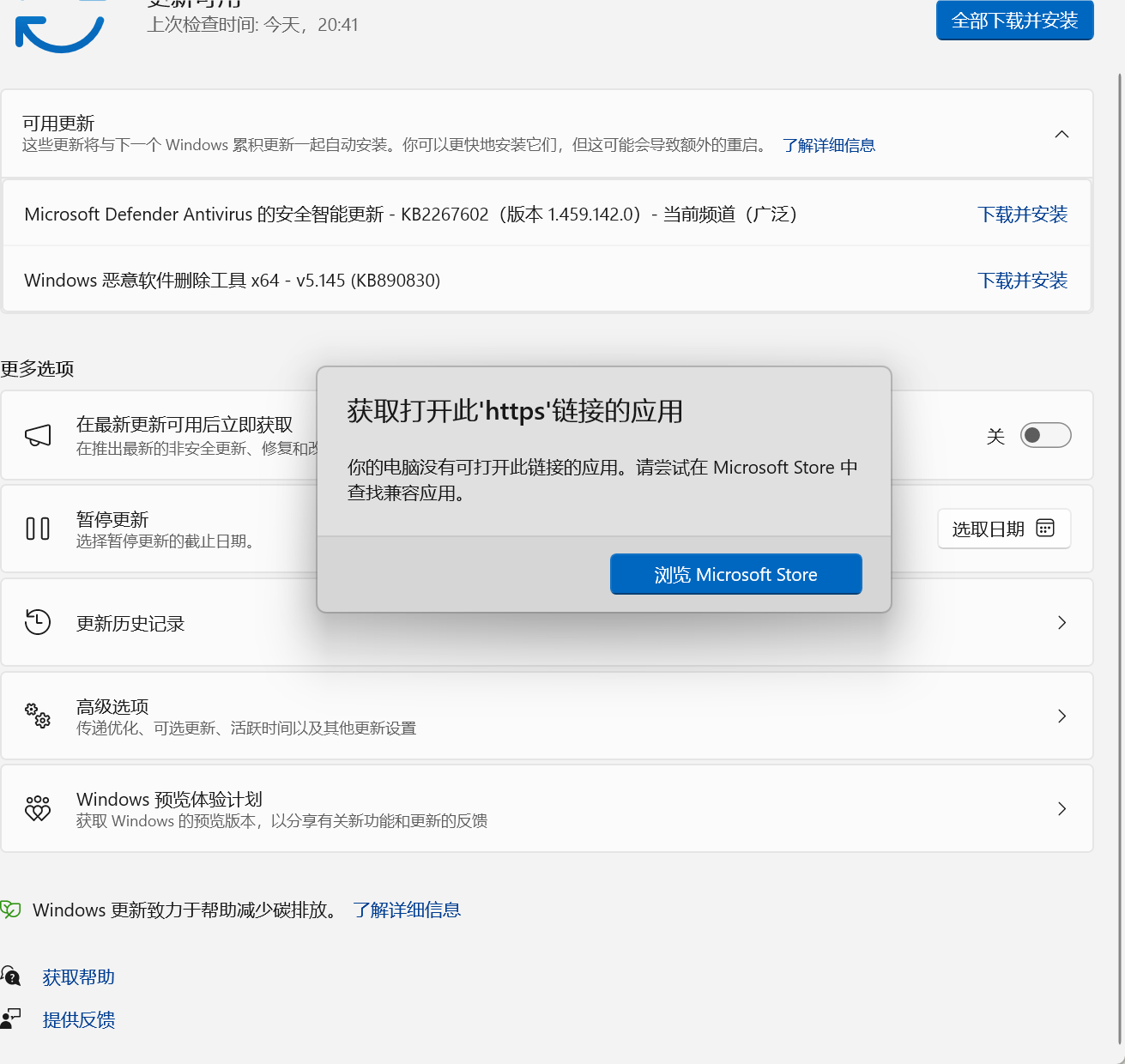Click the 高级选项 row title
1125x1064 pixels.
click(112, 706)
